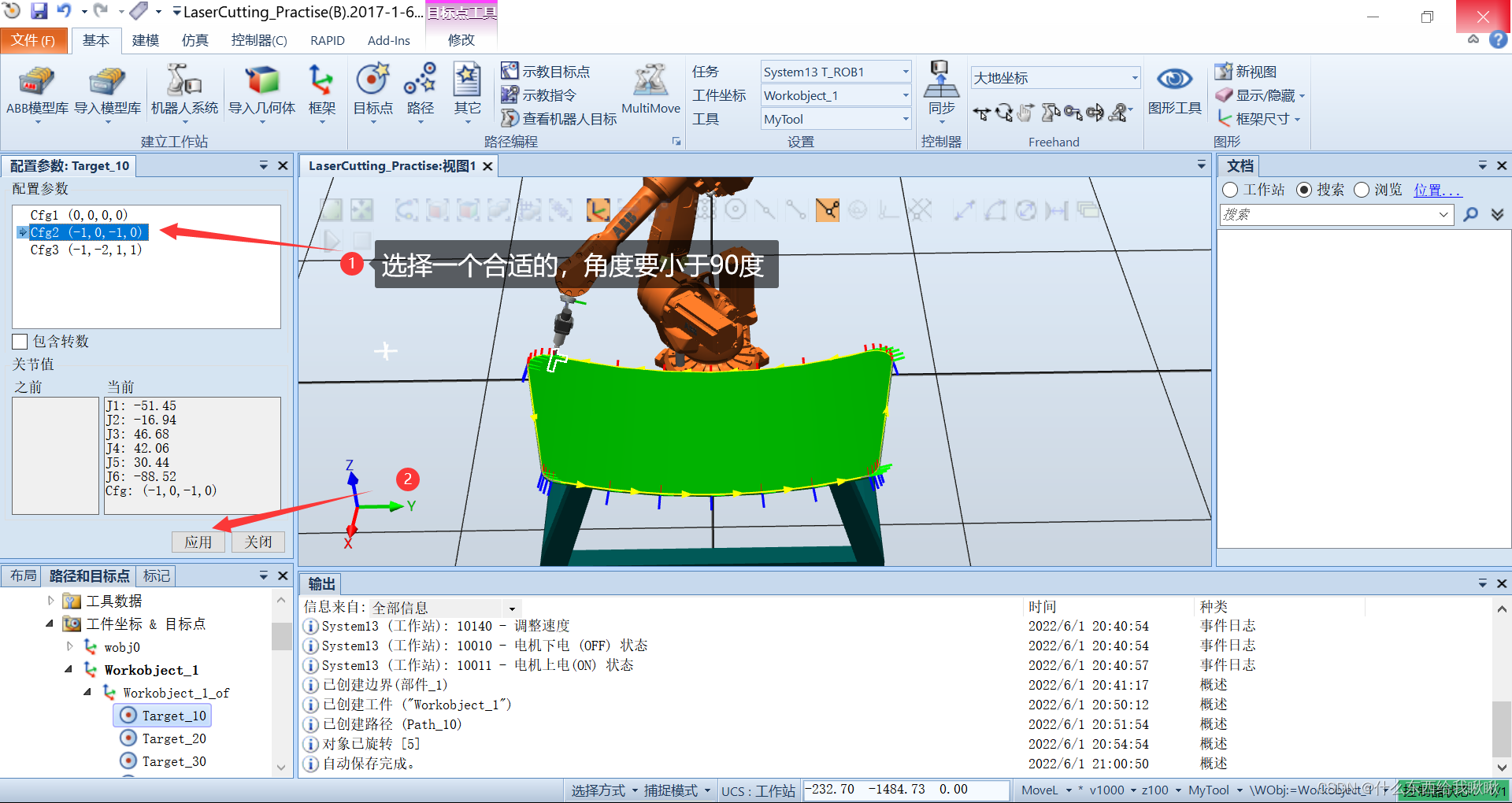Expand the wobj0 tree node
Viewport: 1512px width, 803px height.
point(70,646)
